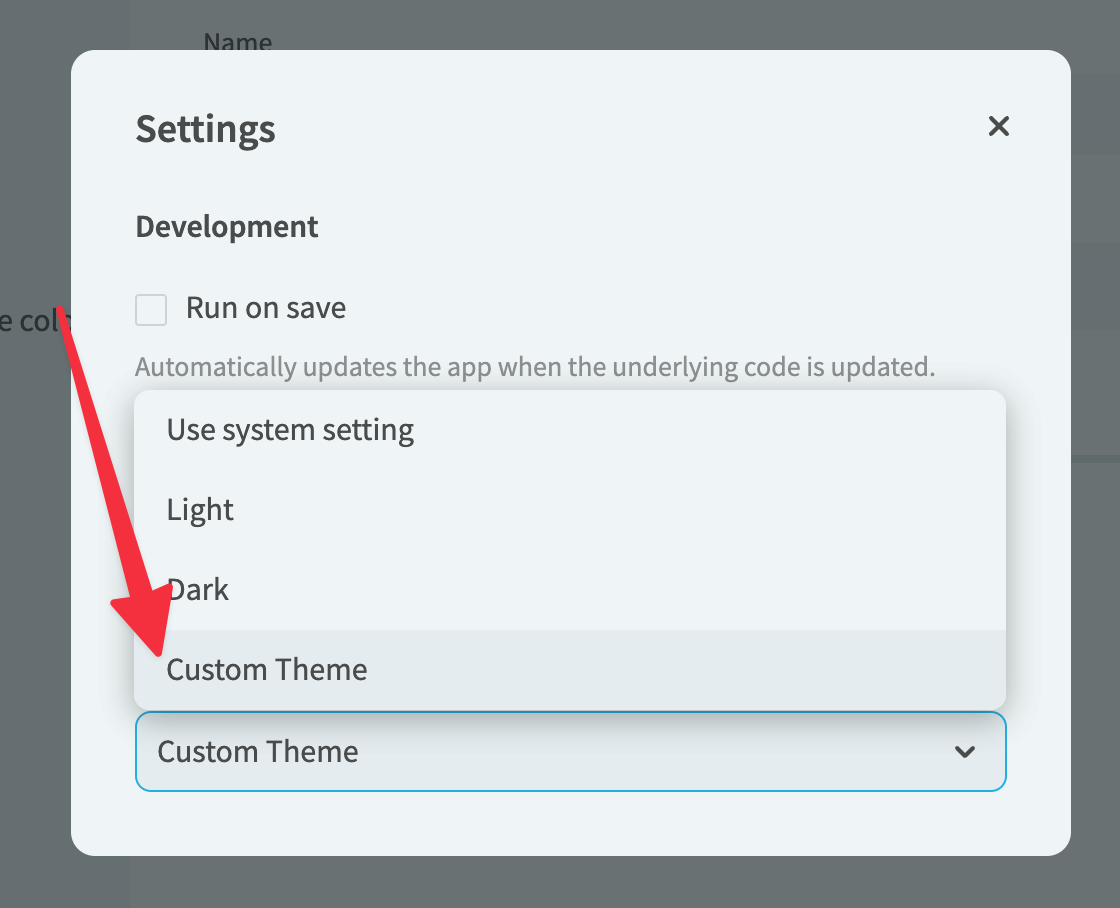The width and height of the screenshot is (1120, 908).
Task: Click the Run on save label text
Action: pos(264,308)
